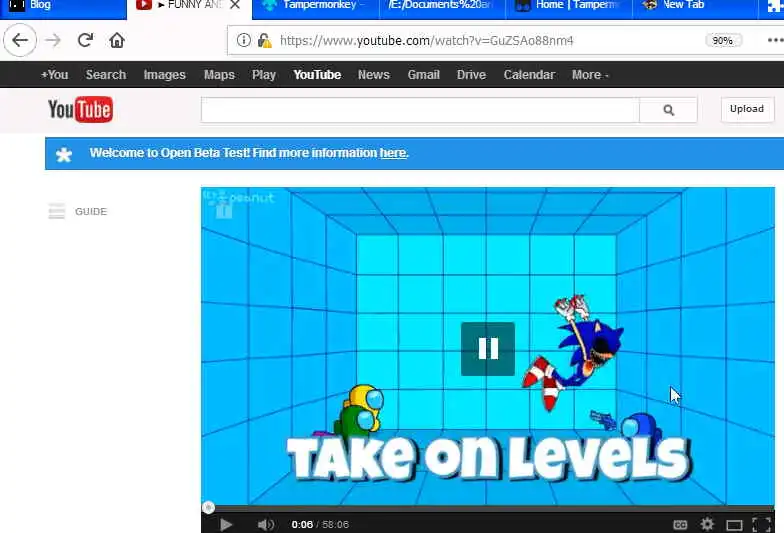Pause video via center pause overlay
This screenshot has width=784, height=533.
coord(488,348)
